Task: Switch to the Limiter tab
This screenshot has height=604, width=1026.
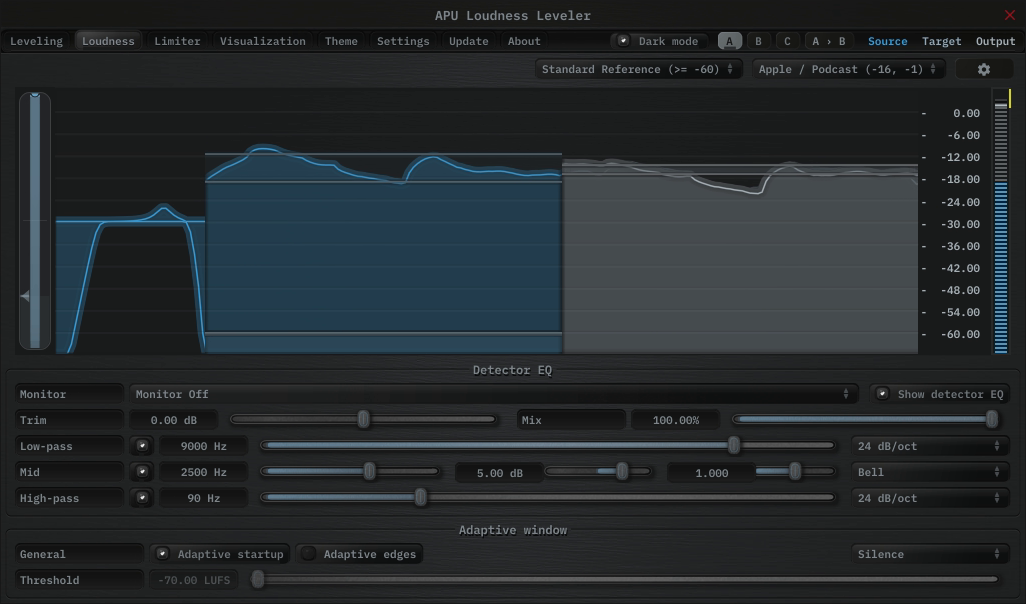Action: coord(177,41)
